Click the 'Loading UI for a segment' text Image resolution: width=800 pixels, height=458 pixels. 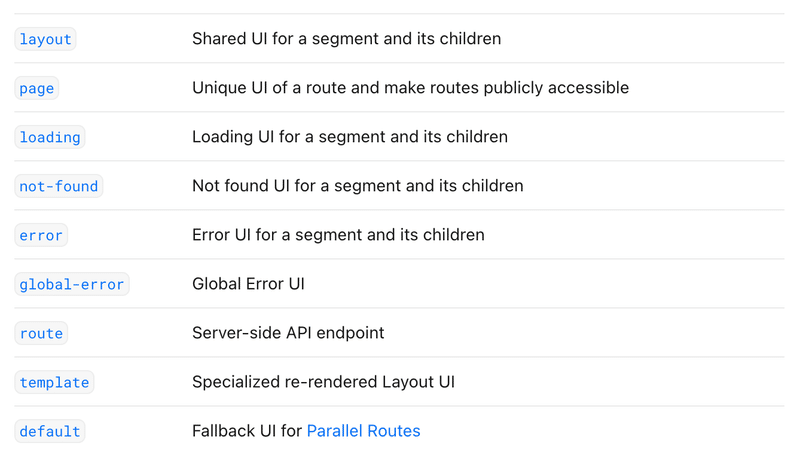[349, 137]
